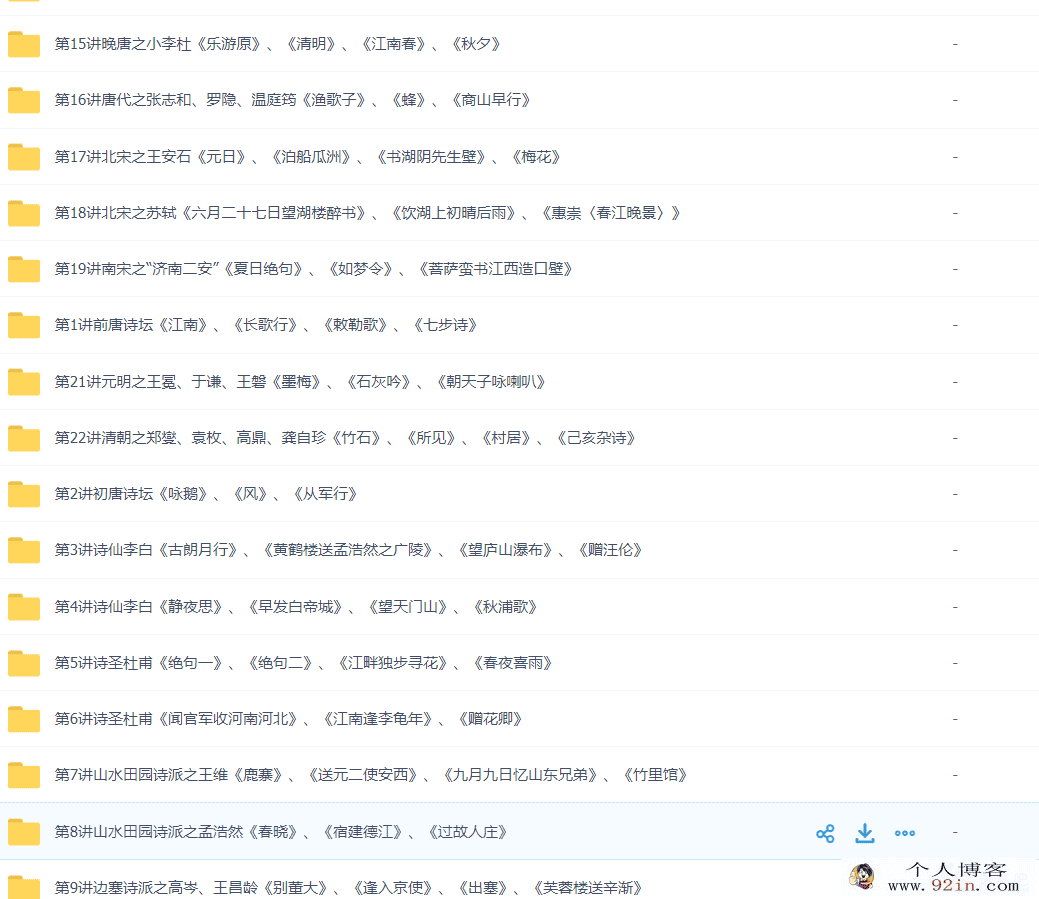Click the folder icon for 第2讲初唐诗坛
Image resolution: width=1039 pixels, height=899 pixels.
click(x=24, y=494)
